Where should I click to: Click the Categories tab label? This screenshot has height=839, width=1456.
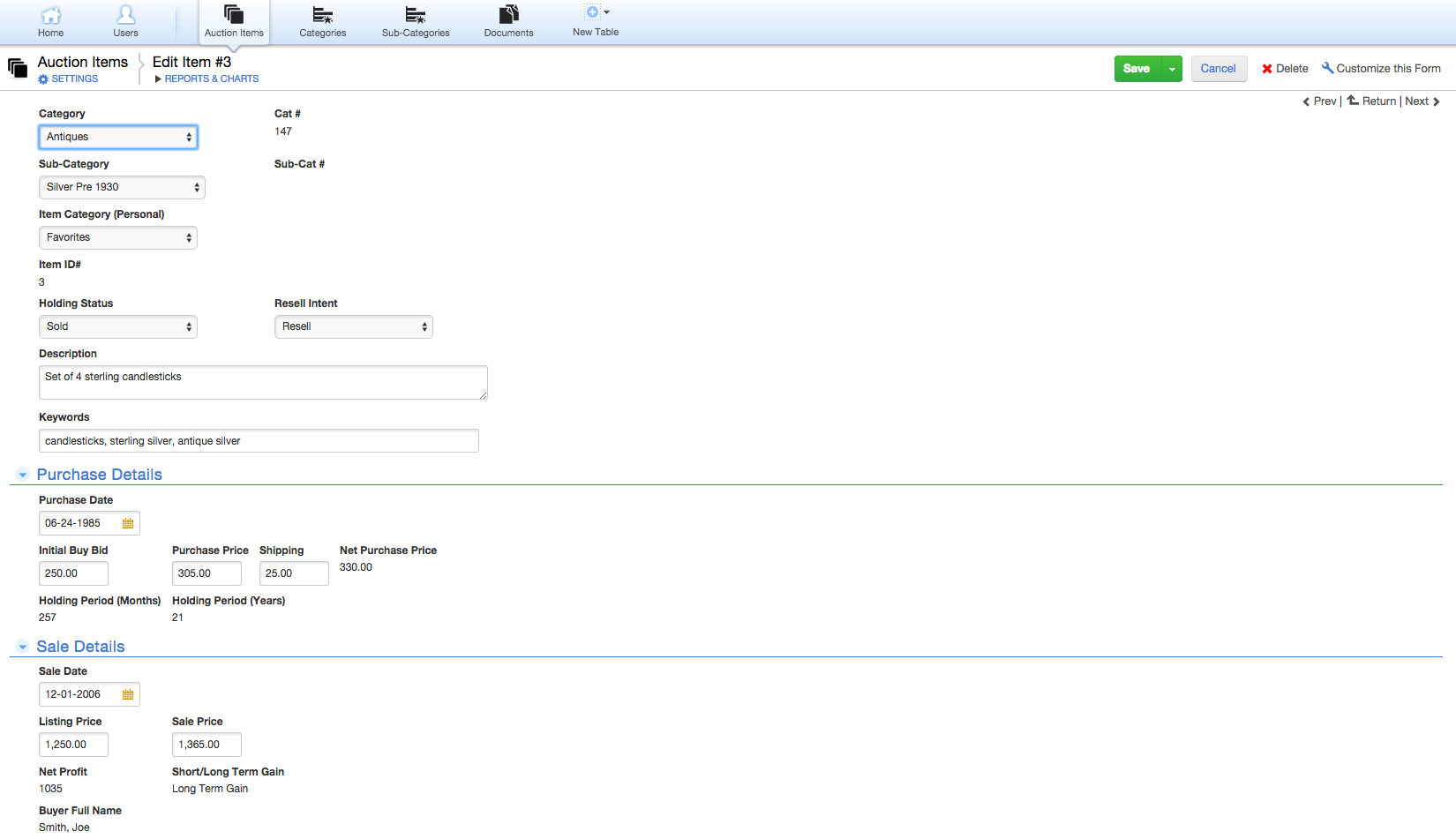(323, 34)
